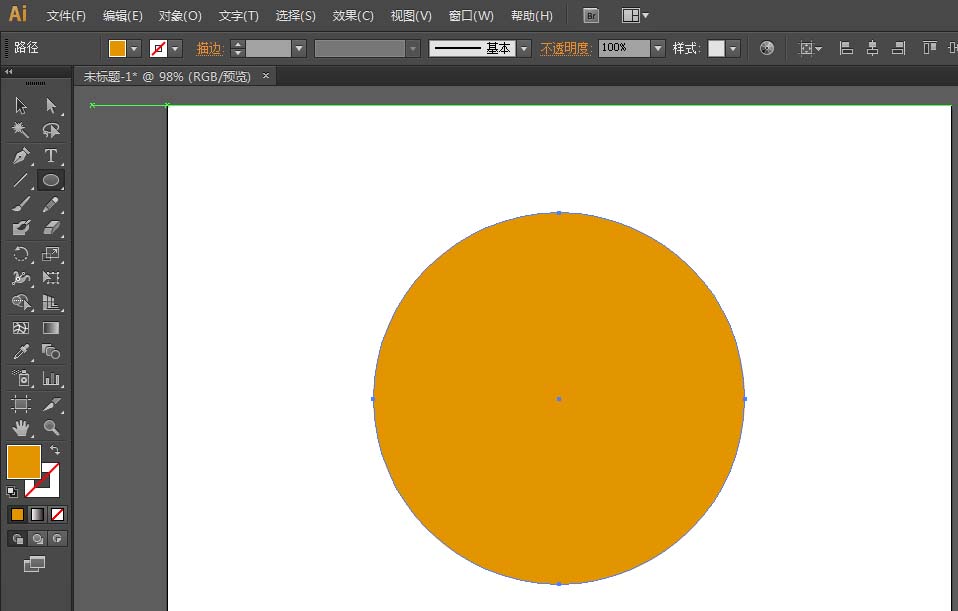The width and height of the screenshot is (958, 611).
Task: Set paint mode to None
Action: click(57, 514)
